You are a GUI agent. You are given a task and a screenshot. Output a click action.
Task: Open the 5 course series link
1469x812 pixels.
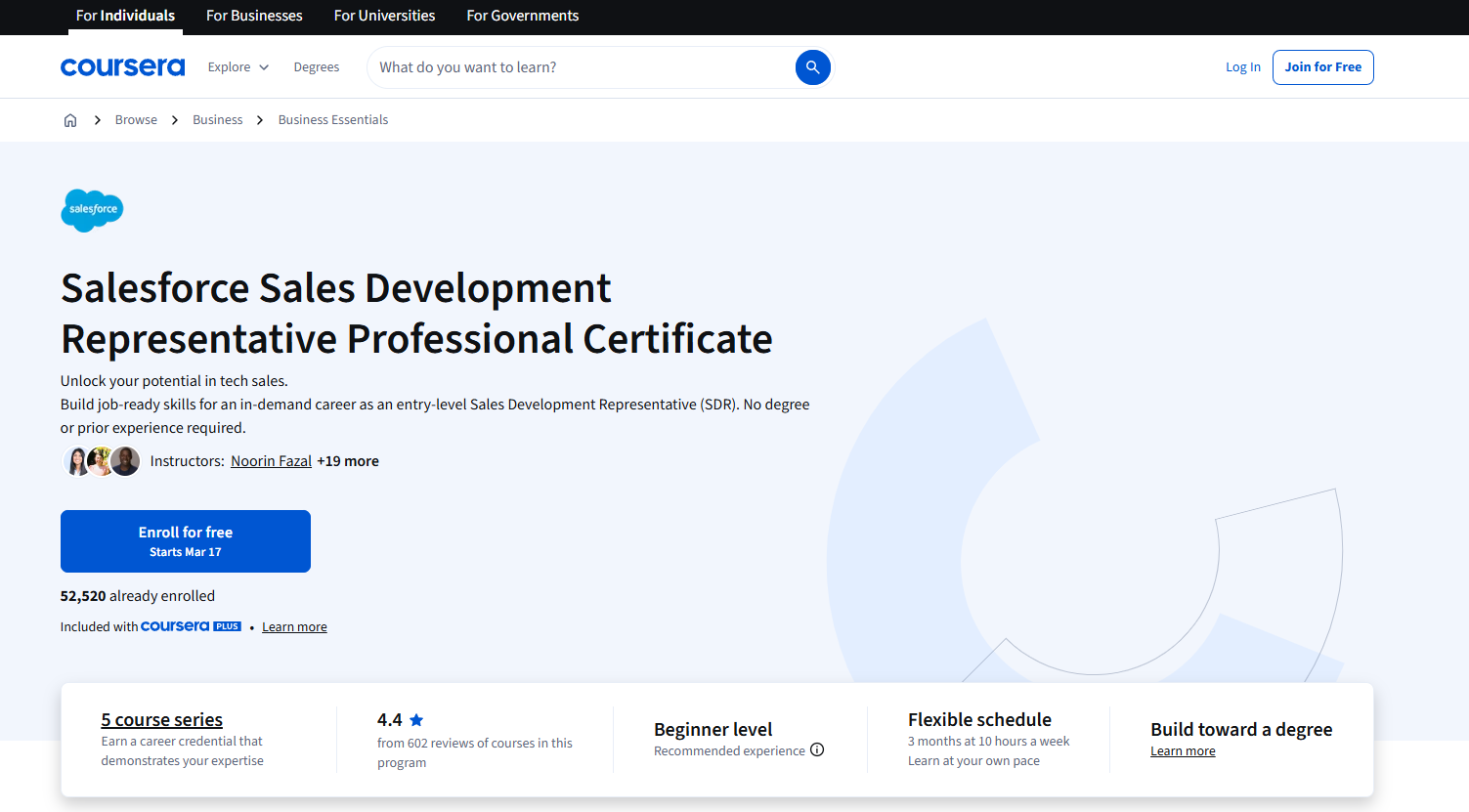pyautogui.click(x=161, y=720)
